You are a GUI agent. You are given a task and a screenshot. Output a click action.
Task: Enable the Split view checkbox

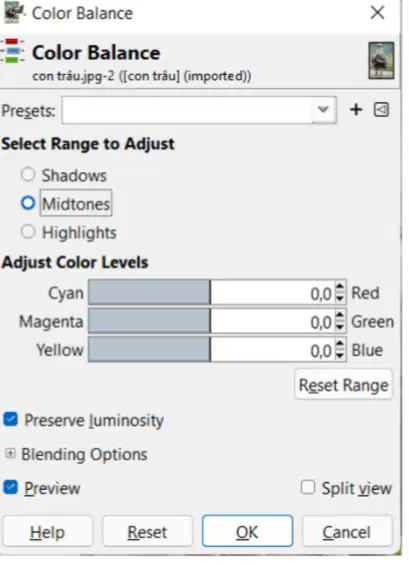(308, 487)
